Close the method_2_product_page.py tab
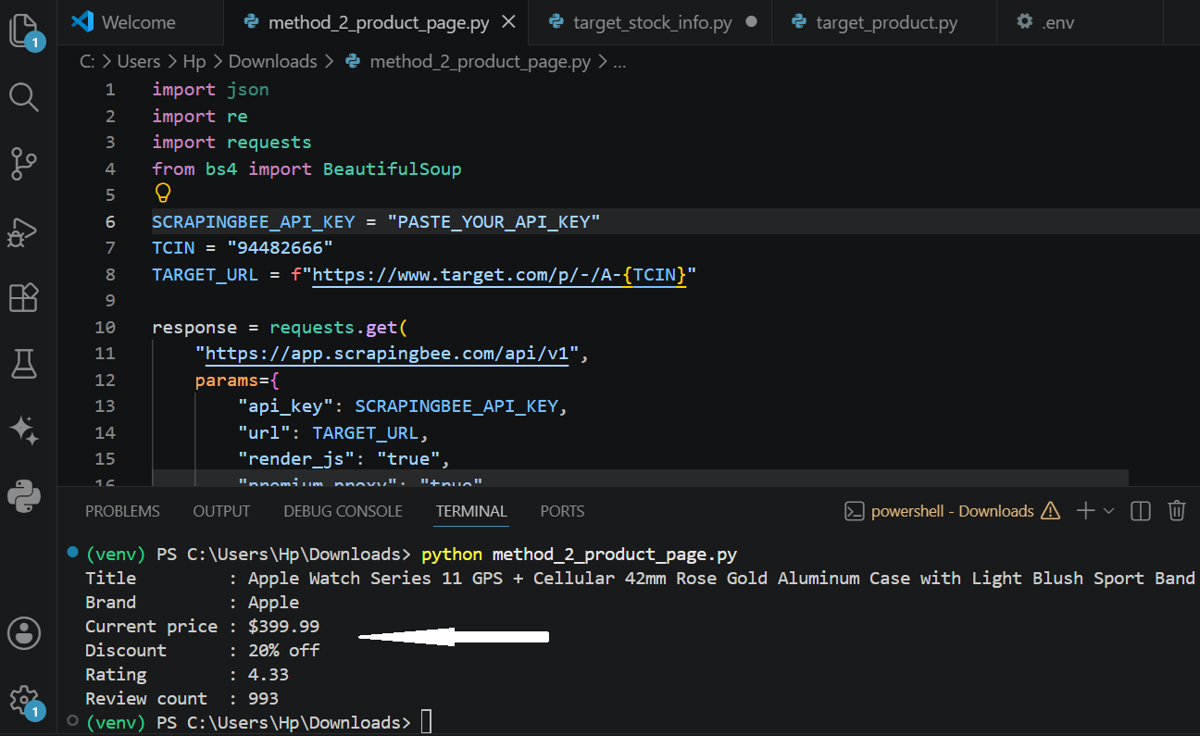 tap(509, 22)
